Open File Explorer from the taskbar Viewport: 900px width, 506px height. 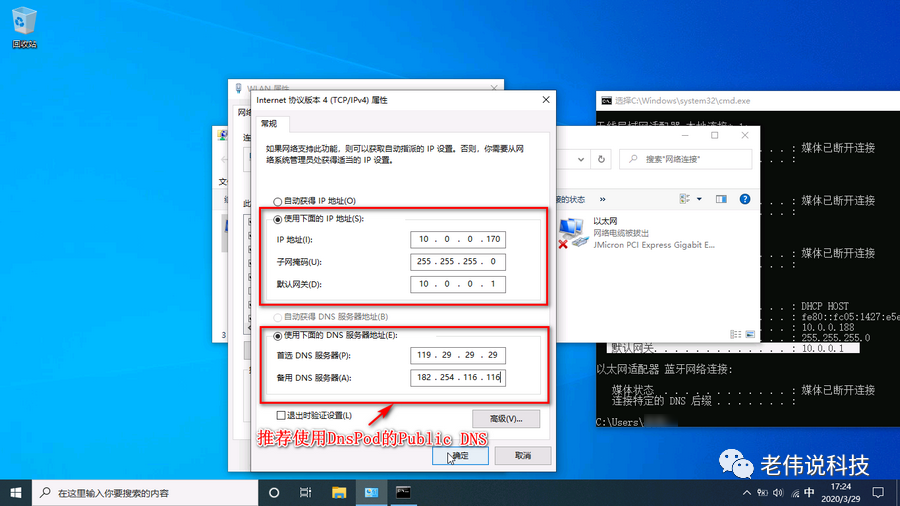(x=339, y=493)
